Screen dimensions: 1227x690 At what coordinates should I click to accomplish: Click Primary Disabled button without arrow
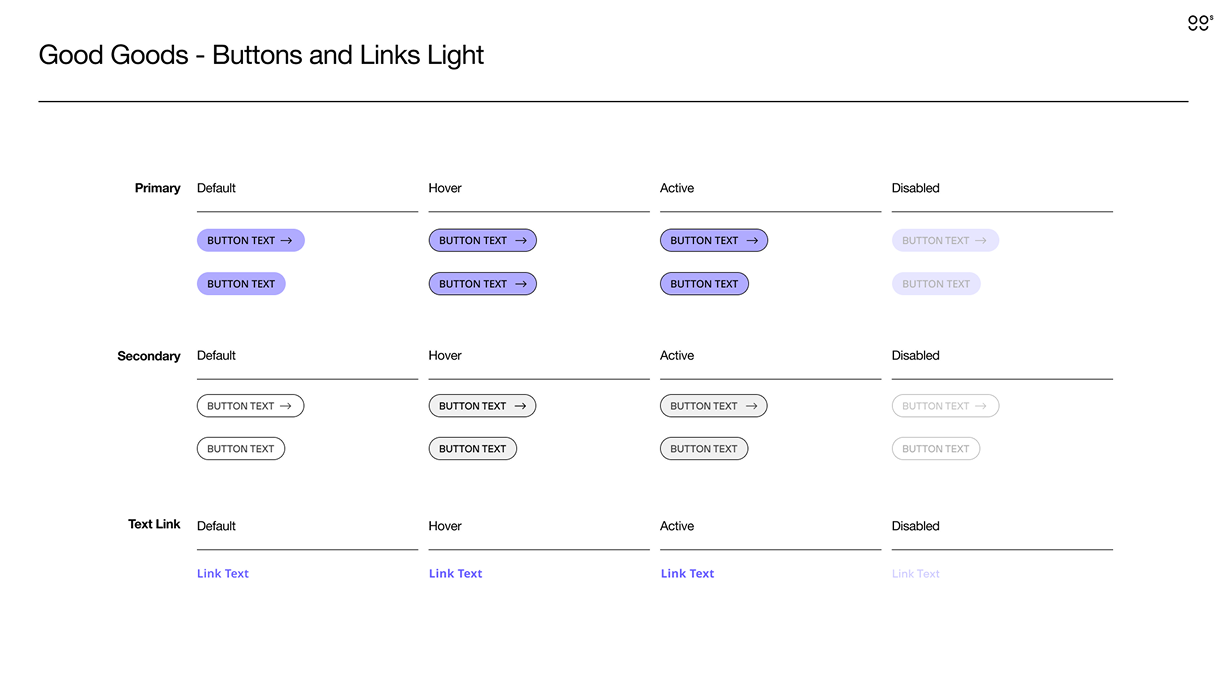click(x=936, y=284)
